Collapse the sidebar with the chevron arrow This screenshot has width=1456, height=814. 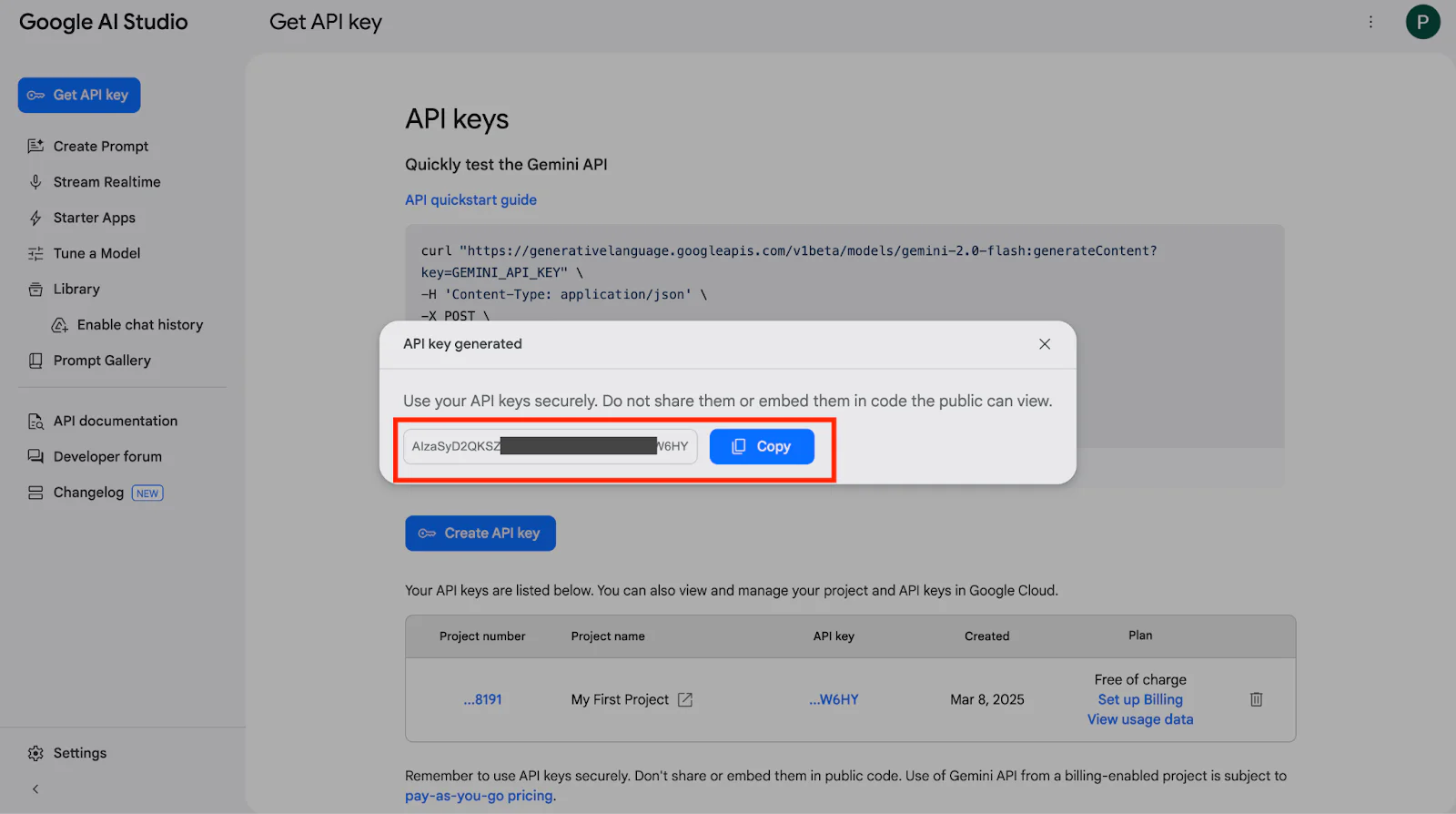click(35, 789)
